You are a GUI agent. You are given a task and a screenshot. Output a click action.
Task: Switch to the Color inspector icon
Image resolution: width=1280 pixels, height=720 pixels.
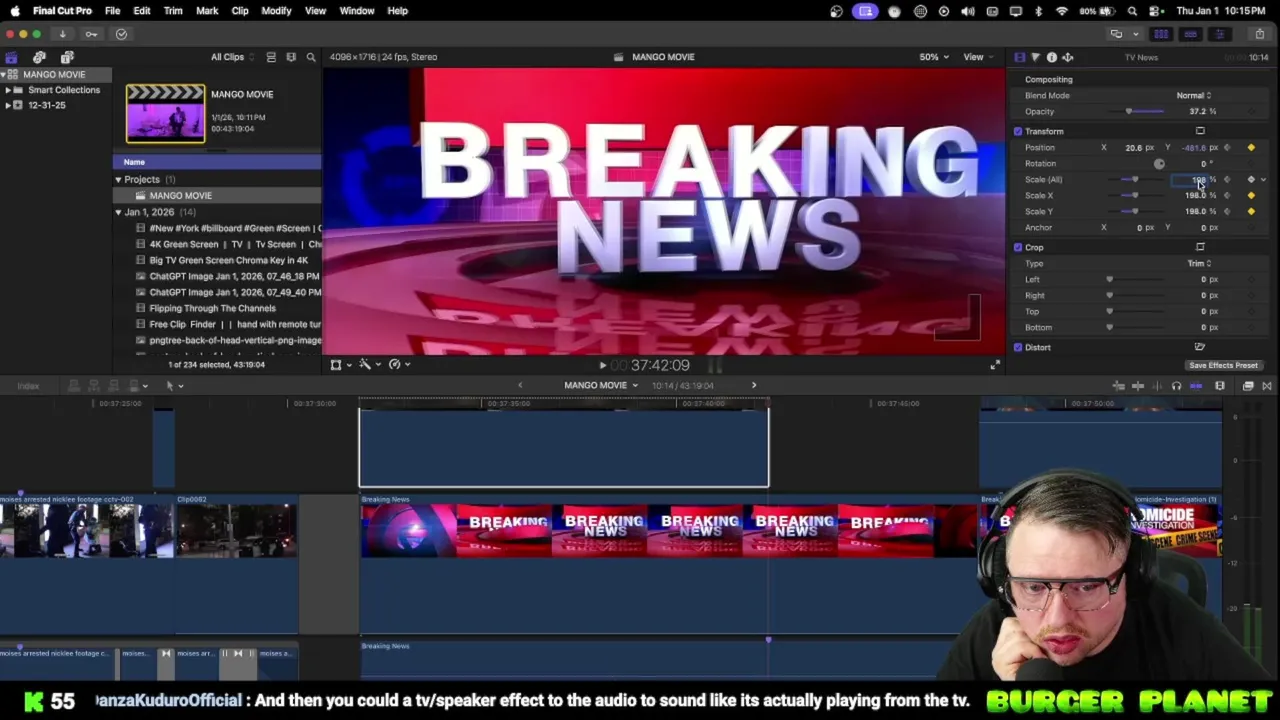pos(1035,57)
